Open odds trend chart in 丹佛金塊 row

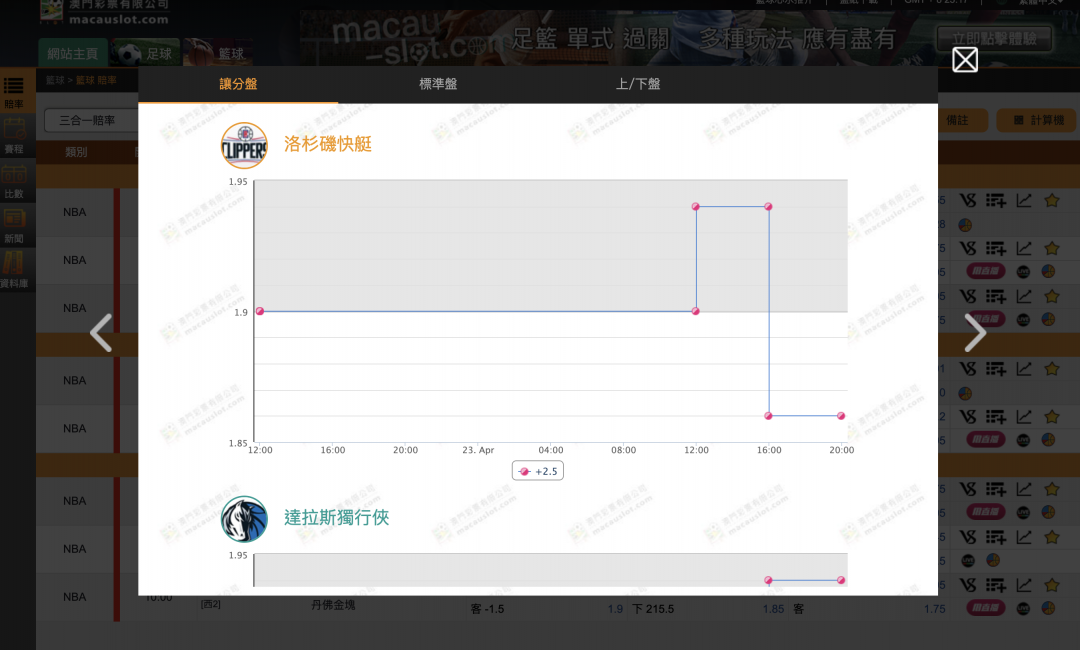[1024, 585]
